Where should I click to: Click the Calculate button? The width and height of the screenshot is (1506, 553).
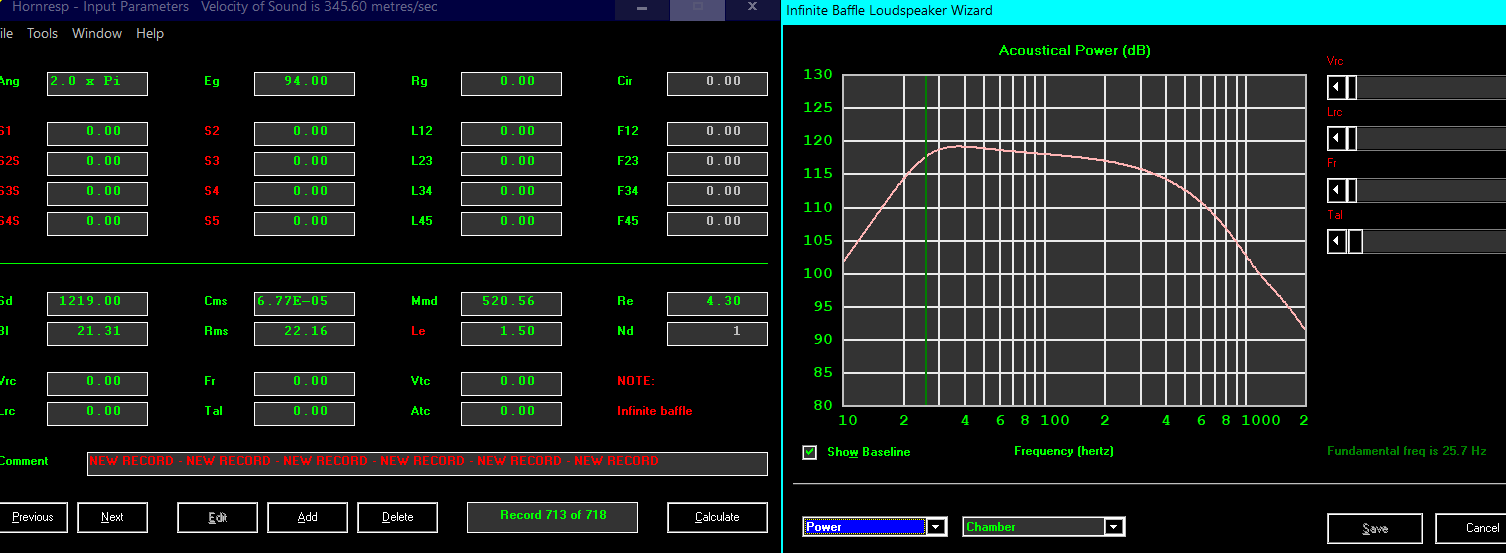717,517
